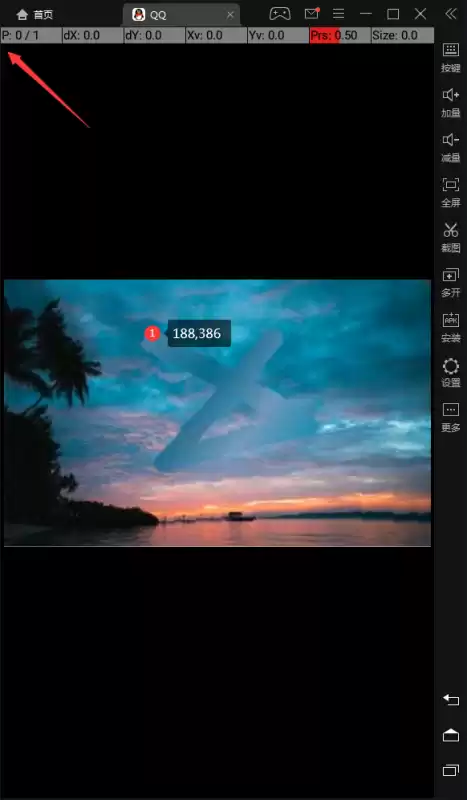Close the QQ tab
Screen dimensions: 467x800
point(230,15)
